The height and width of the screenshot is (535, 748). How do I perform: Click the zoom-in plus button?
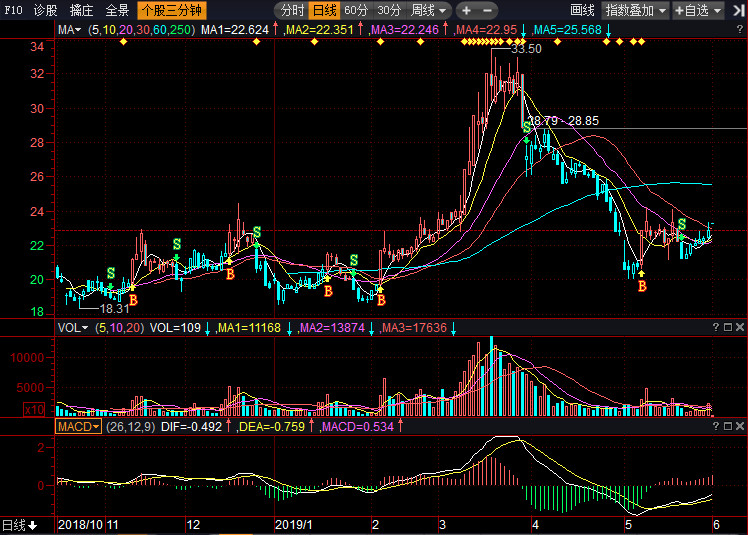point(466,10)
